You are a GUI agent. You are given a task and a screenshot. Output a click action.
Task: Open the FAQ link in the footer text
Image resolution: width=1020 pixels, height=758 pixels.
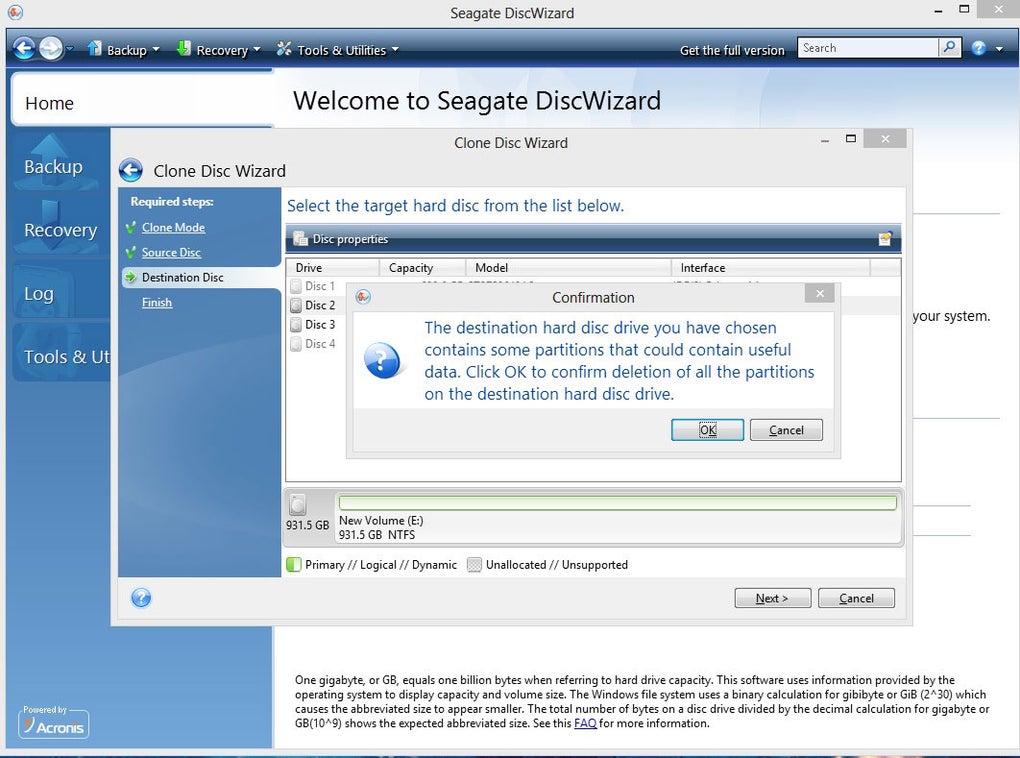point(586,723)
